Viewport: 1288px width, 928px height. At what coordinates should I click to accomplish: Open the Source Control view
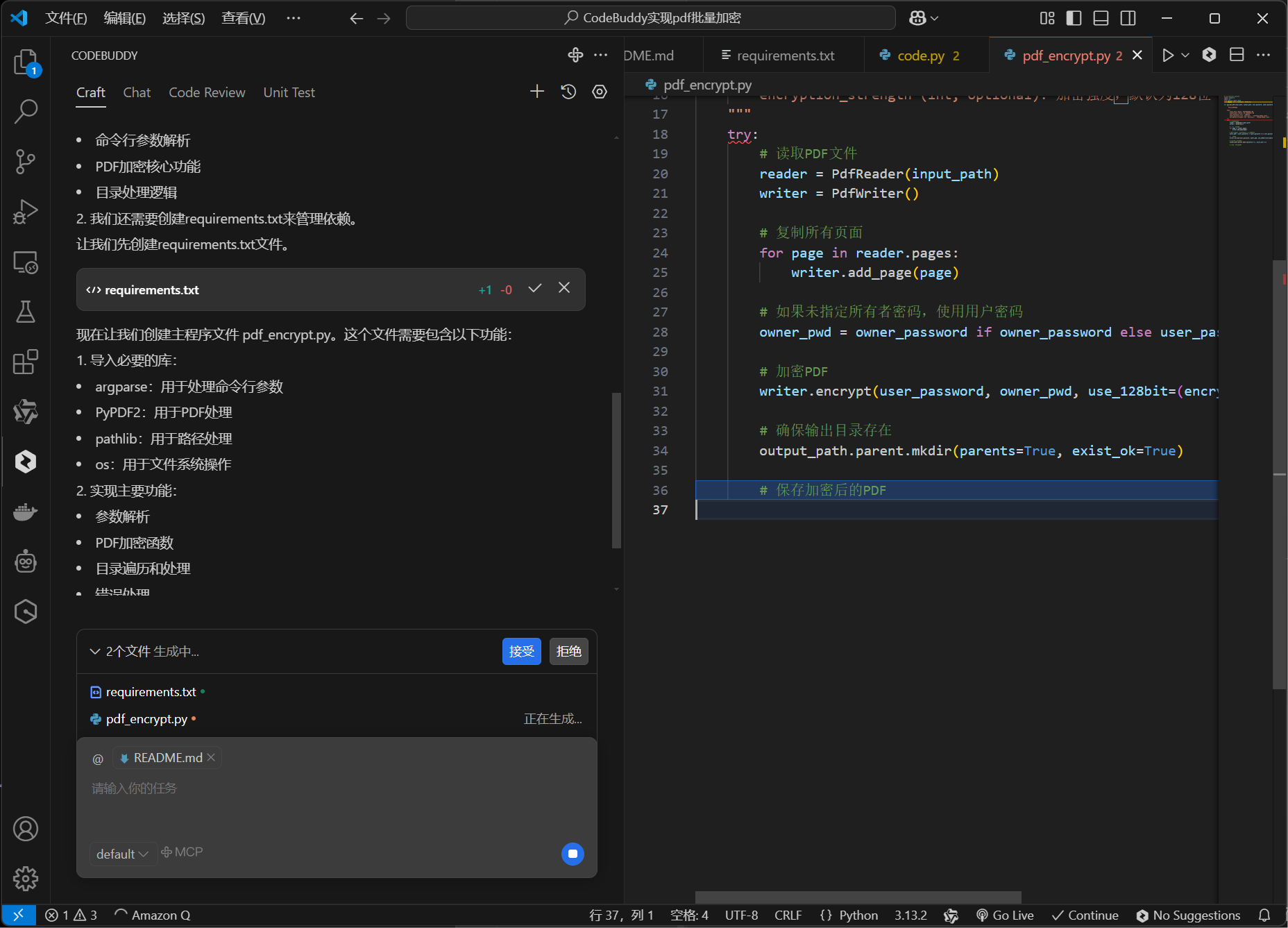[x=26, y=161]
